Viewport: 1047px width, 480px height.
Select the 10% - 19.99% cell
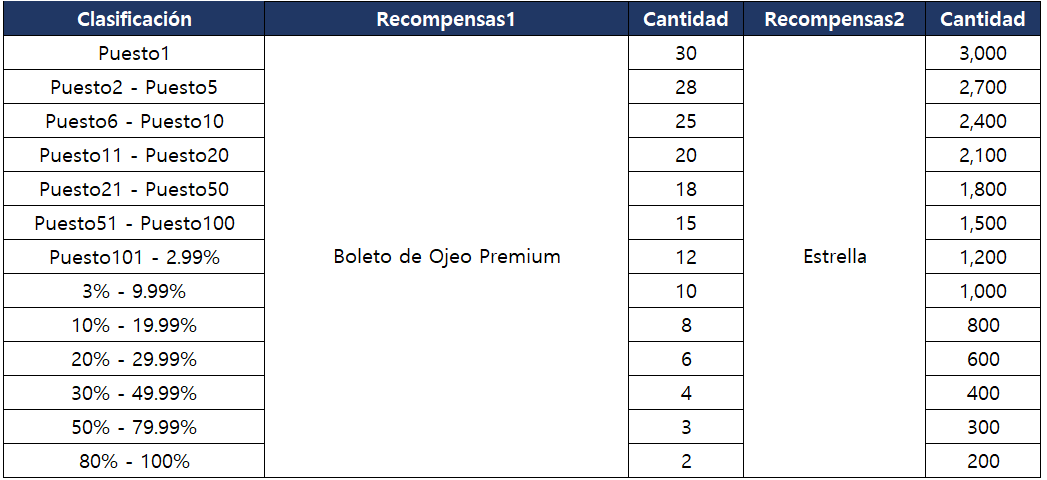[x=134, y=325]
